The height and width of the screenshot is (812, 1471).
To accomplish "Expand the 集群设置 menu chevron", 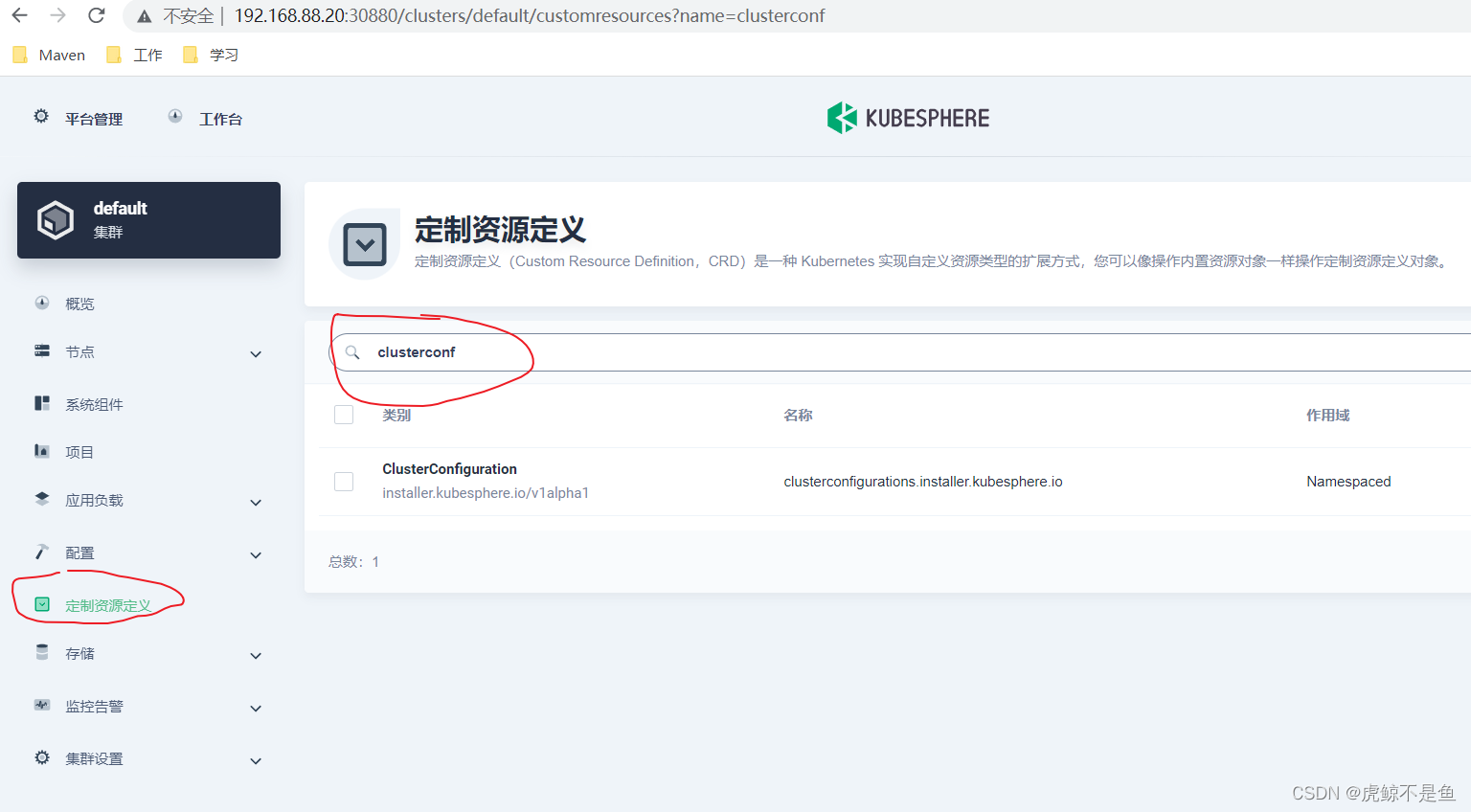I will tap(256, 760).
